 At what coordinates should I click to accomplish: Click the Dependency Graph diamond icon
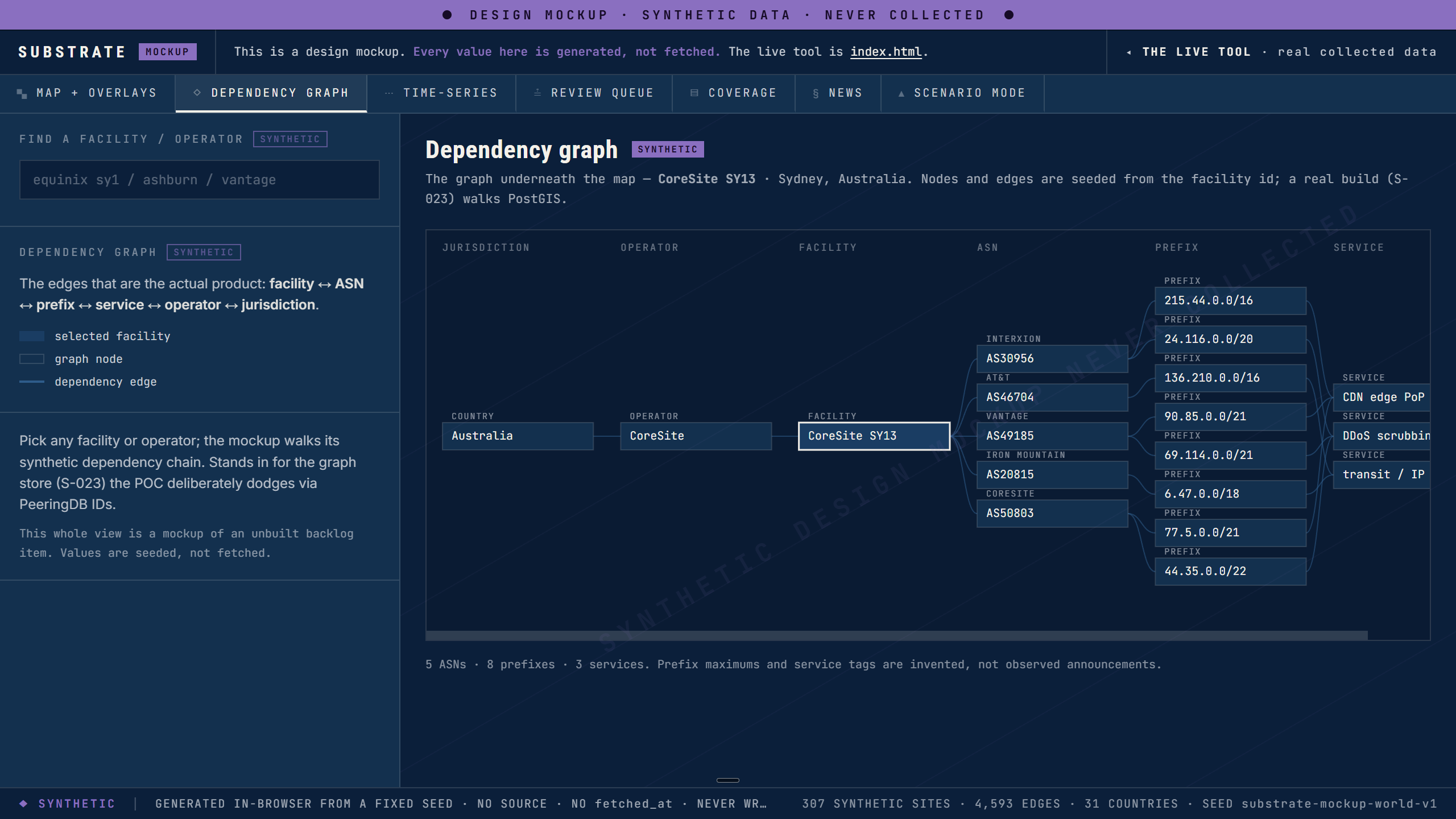[197, 93]
